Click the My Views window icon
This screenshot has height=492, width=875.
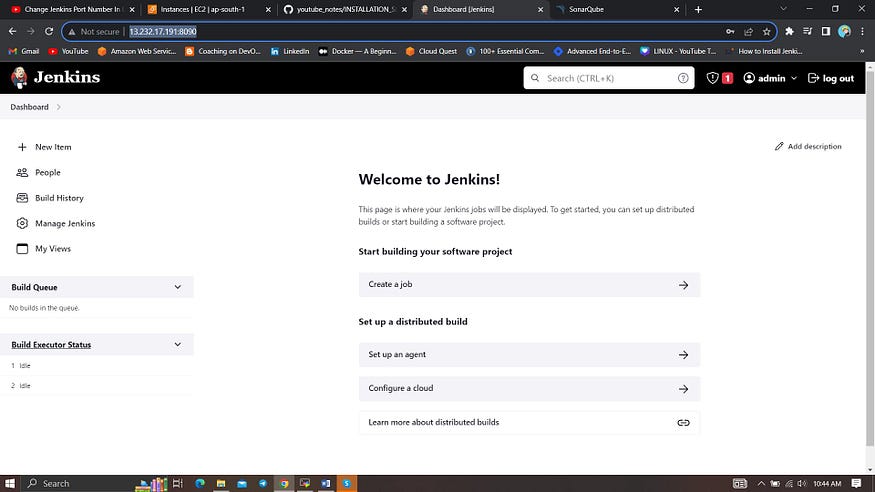pyautogui.click(x=22, y=249)
